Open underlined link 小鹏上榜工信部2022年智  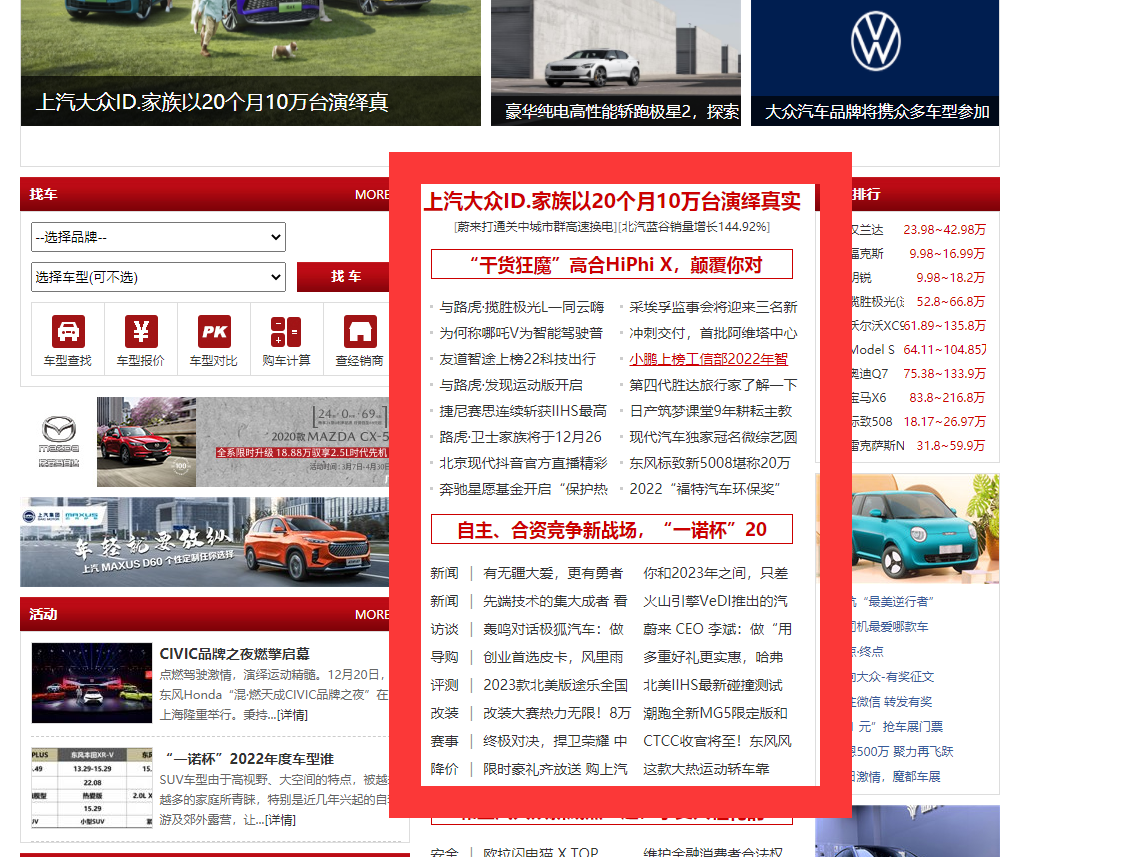(708, 359)
